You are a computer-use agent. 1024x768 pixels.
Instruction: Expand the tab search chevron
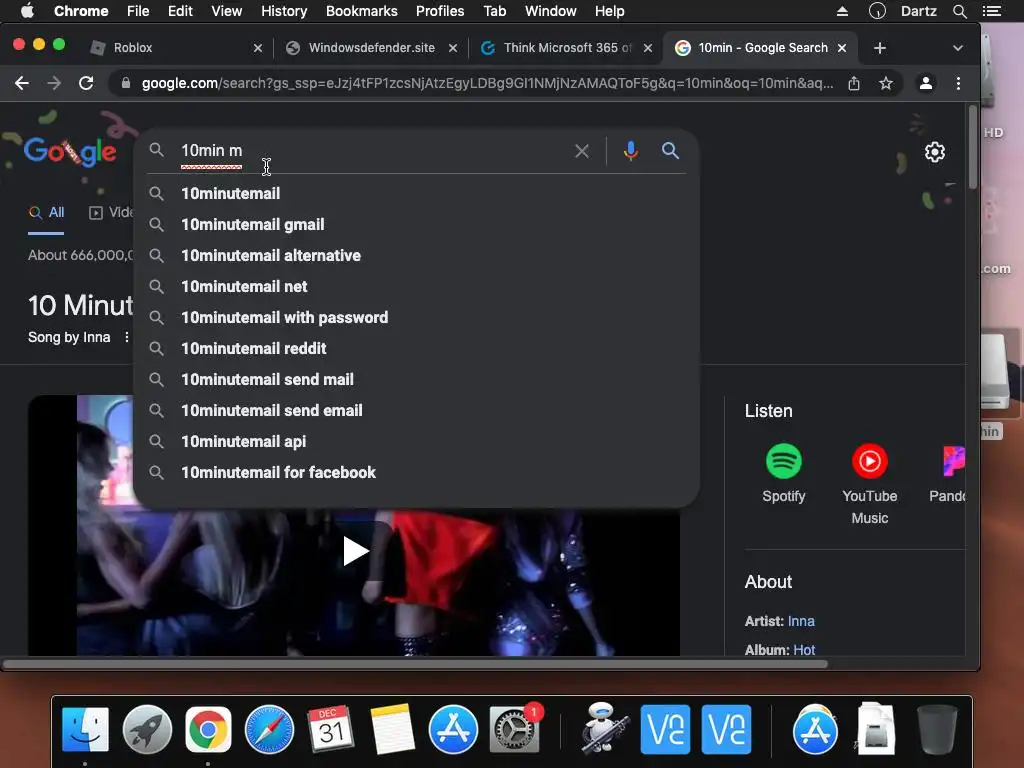[957, 48]
